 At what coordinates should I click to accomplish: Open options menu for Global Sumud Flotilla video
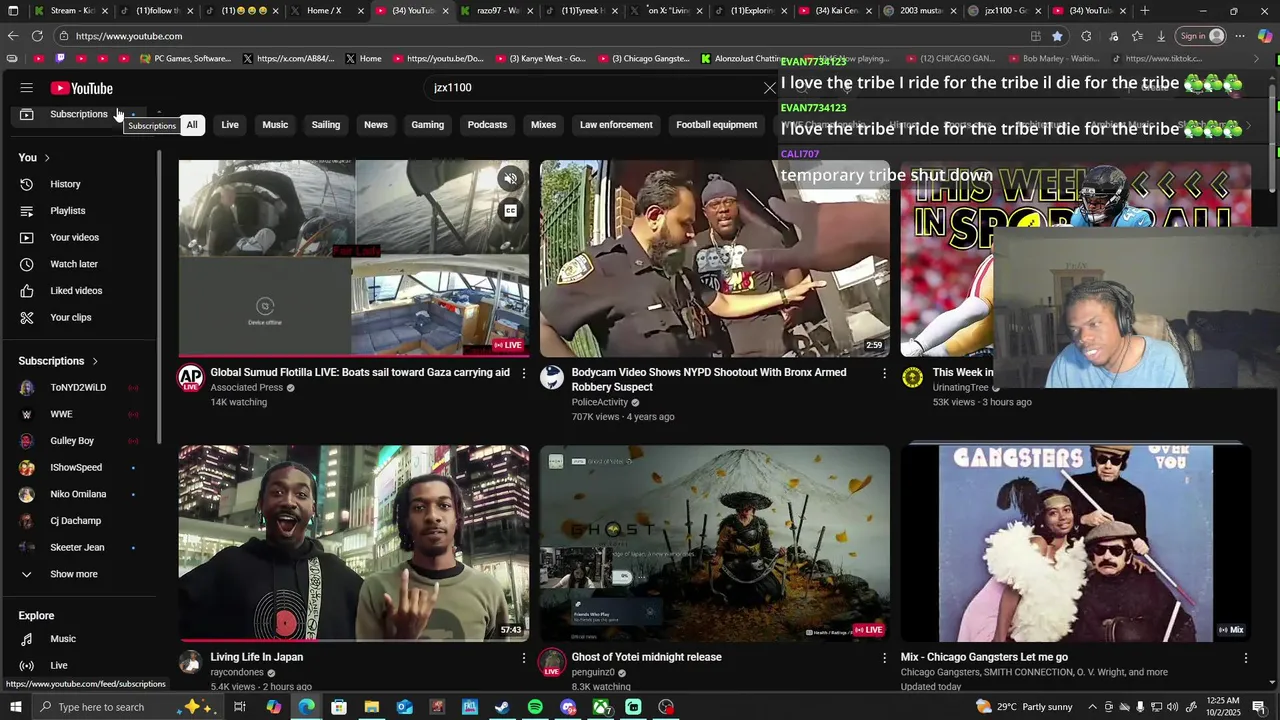[523, 373]
